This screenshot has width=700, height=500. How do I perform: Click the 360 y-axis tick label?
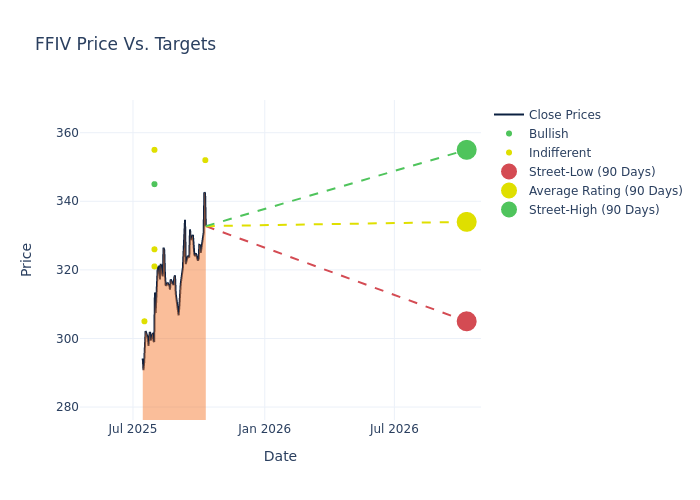pos(95,133)
